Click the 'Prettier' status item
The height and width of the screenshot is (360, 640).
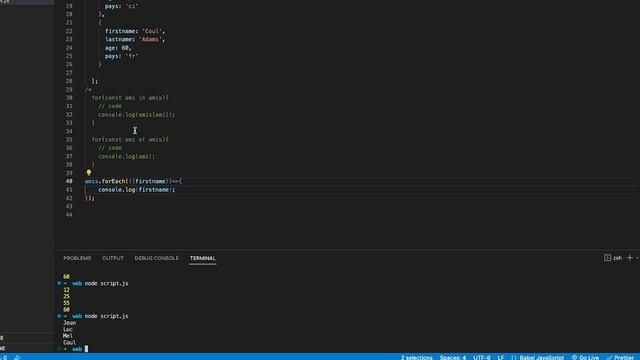coord(620,357)
